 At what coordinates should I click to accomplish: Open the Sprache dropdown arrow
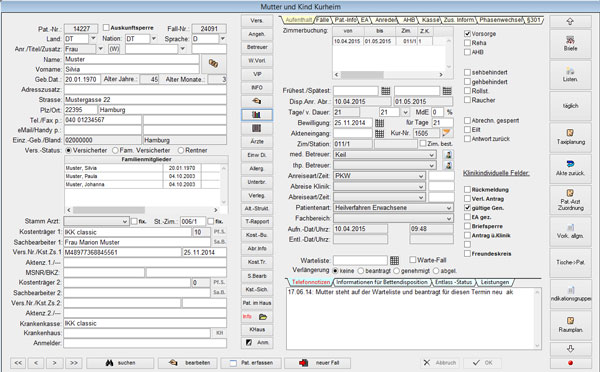click(222, 39)
